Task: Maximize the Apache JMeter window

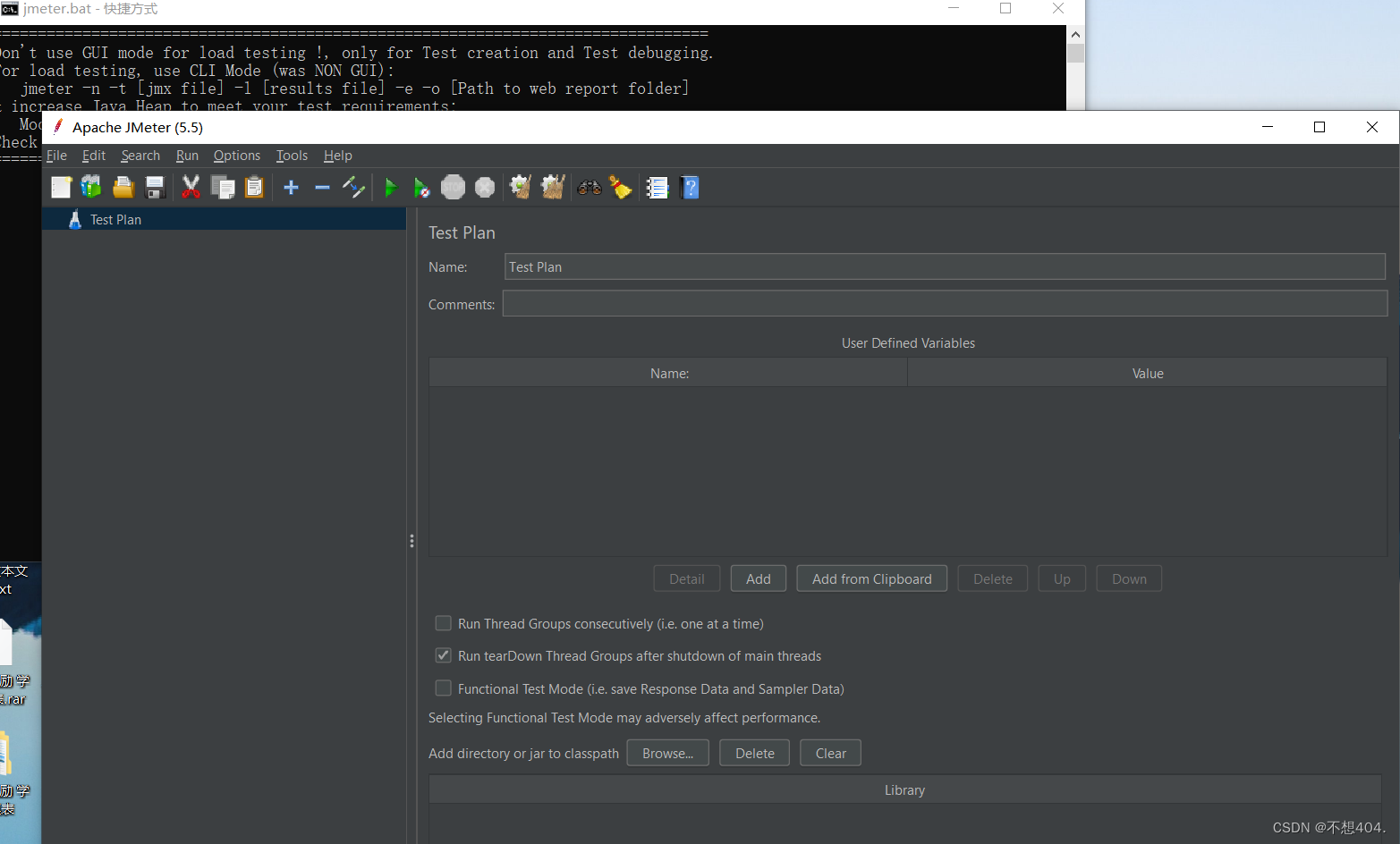Action: point(1319,127)
